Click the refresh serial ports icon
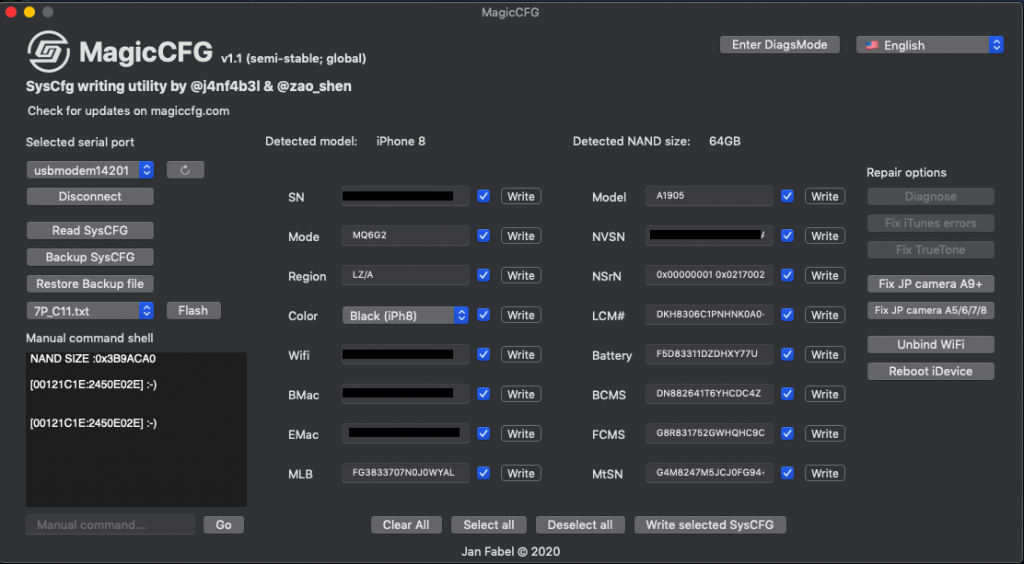This screenshot has height=564, width=1024. [185, 170]
